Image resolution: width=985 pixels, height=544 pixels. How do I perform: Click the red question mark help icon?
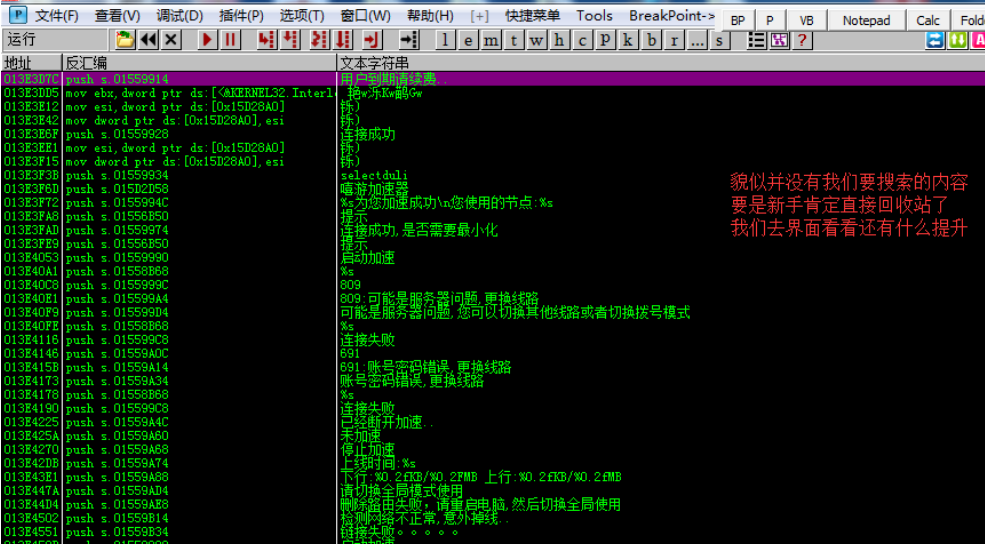[x=802, y=40]
